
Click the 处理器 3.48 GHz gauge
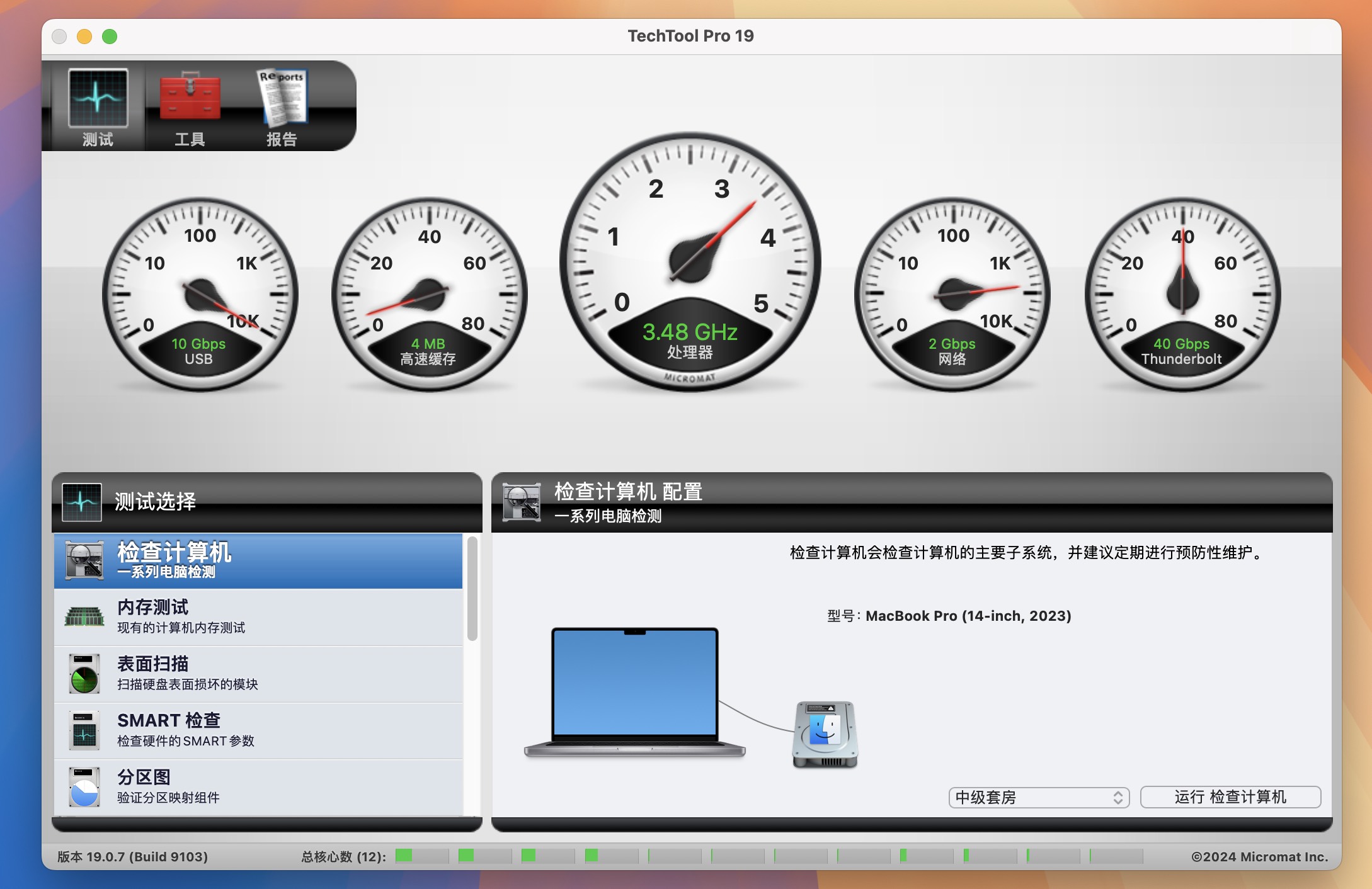pyautogui.click(x=690, y=261)
